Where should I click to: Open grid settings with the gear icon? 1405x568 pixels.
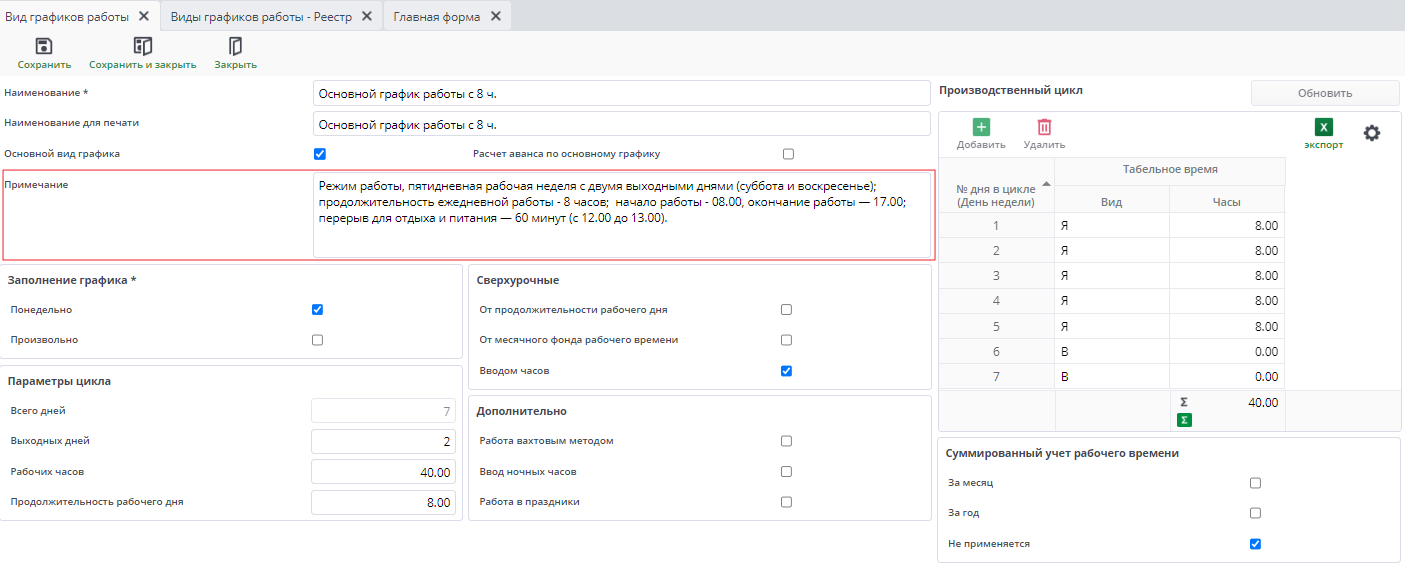[x=1372, y=132]
